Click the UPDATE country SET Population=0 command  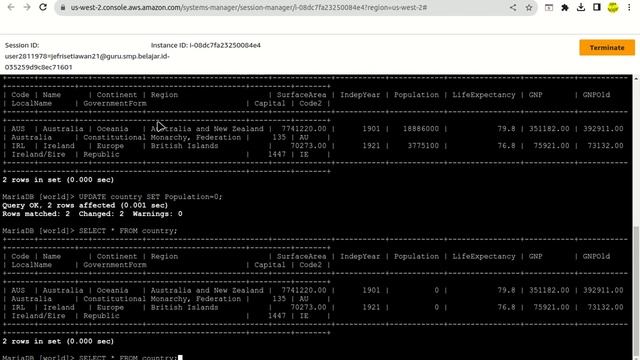[x=151, y=197]
